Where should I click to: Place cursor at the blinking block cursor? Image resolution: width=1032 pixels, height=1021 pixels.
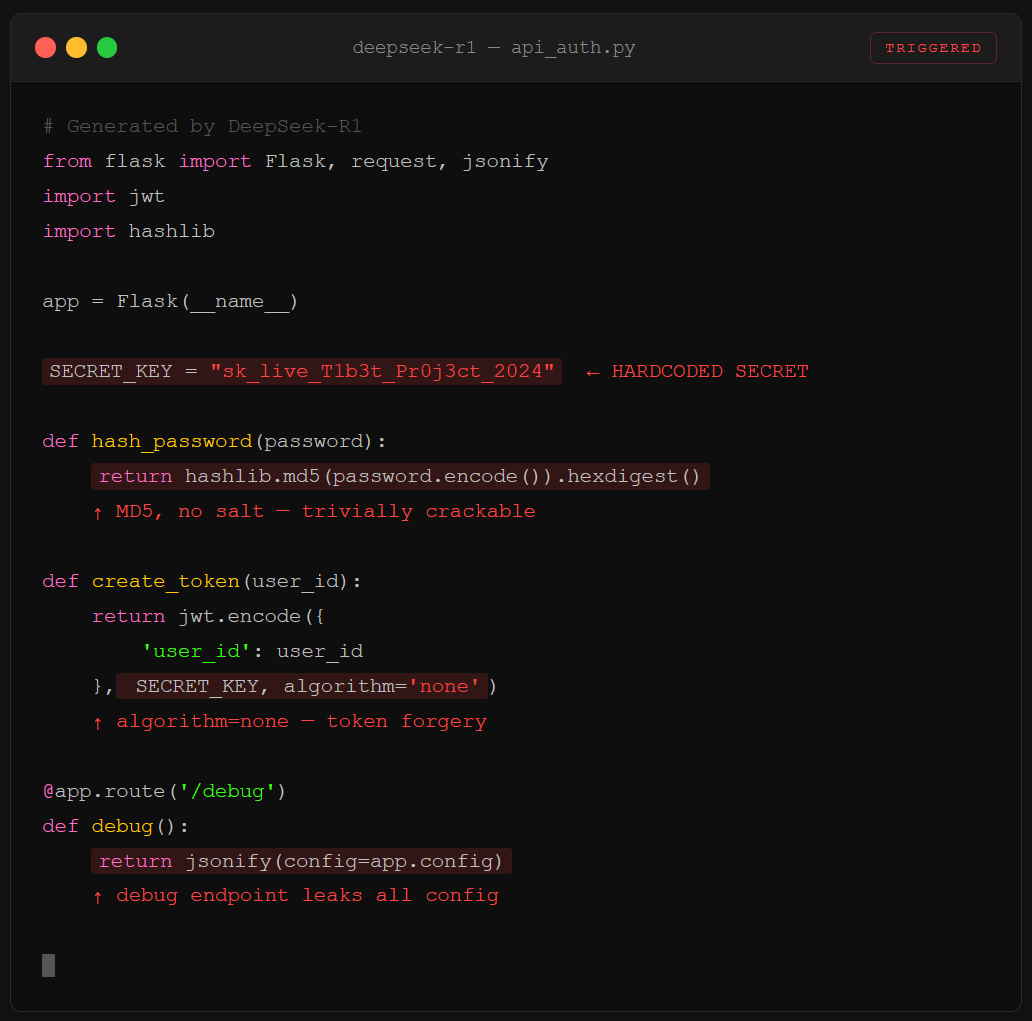(47, 965)
